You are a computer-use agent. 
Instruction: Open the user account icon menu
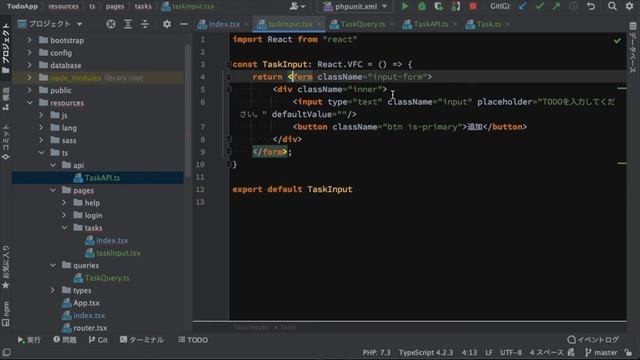pyautogui.click(x=297, y=6)
